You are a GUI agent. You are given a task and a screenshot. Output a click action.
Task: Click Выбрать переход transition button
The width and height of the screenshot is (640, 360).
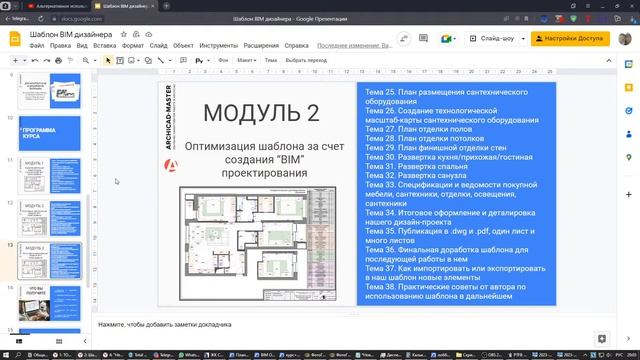[x=306, y=60]
